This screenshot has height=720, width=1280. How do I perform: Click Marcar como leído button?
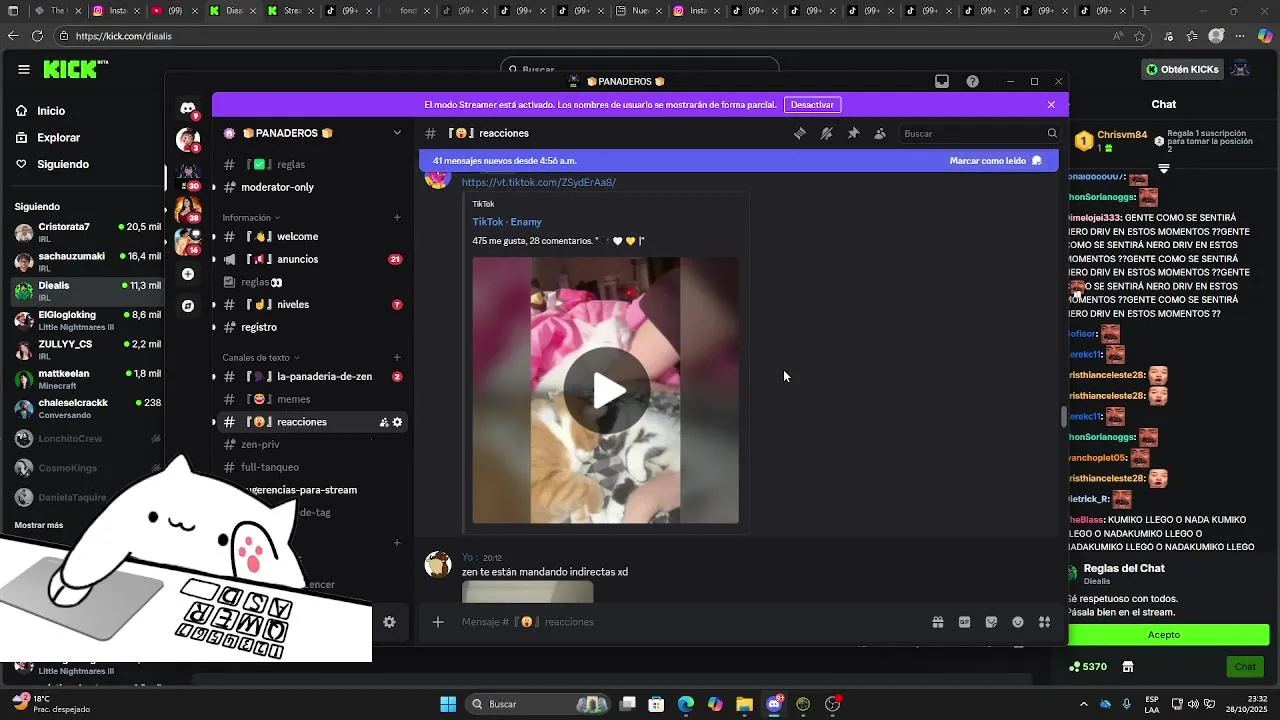pyautogui.click(x=996, y=160)
